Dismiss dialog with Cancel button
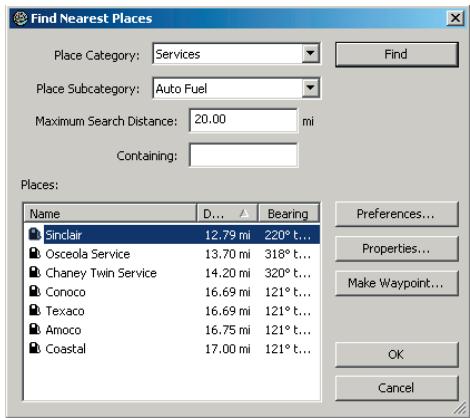 pos(397,388)
